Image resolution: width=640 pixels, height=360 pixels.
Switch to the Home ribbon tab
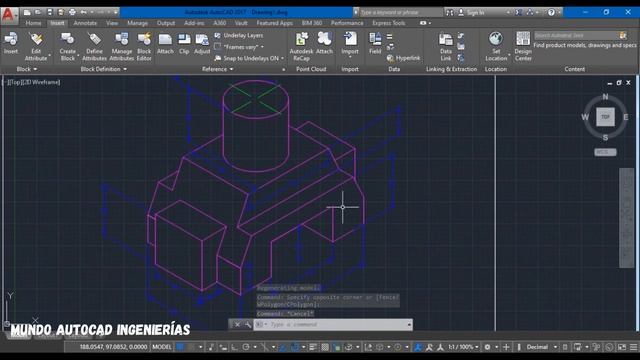tap(33, 23)
